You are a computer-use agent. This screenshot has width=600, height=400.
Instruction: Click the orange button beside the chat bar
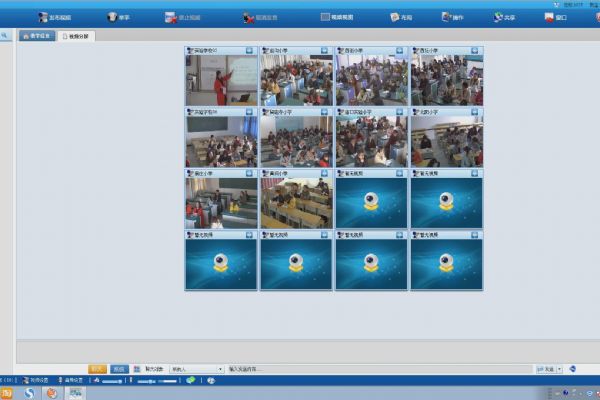click(x=97, y=369)
